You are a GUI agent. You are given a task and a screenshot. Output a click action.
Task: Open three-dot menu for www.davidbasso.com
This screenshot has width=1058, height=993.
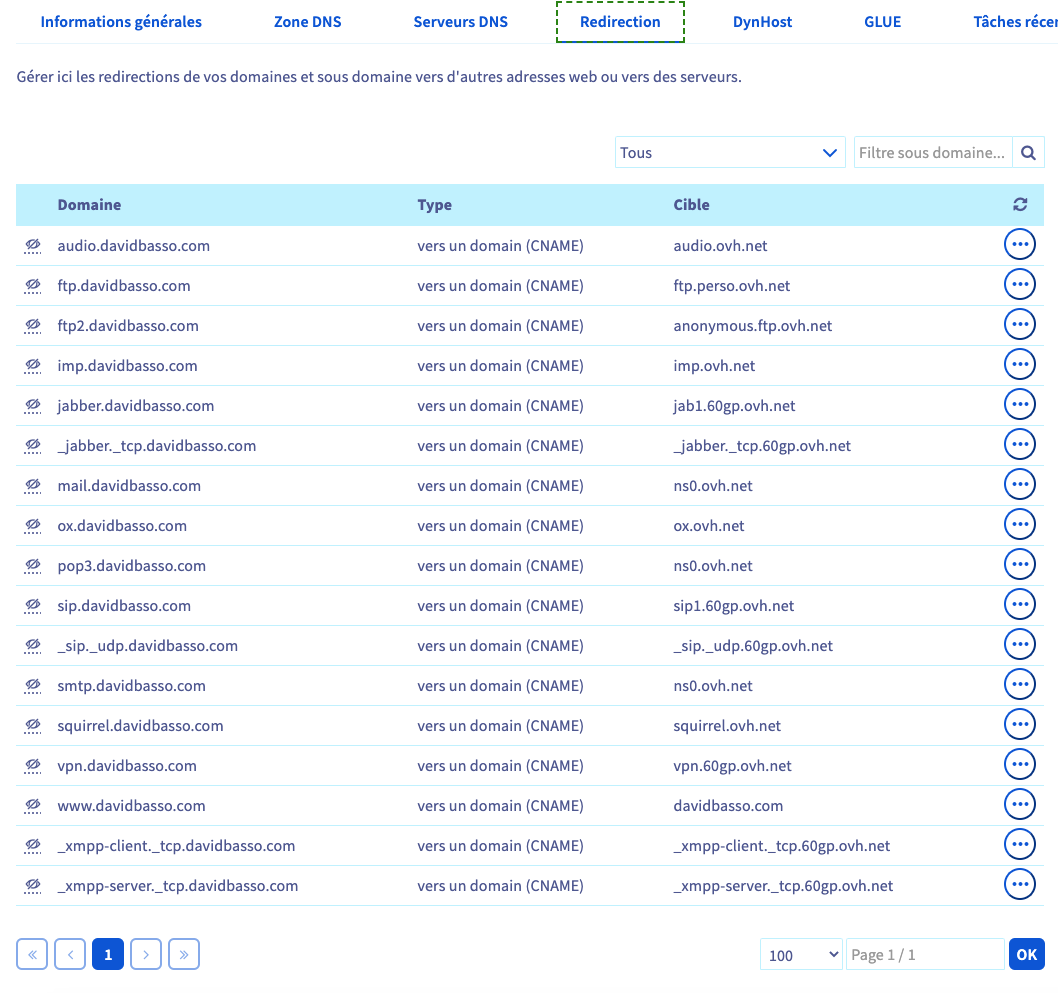tap(1019, 805)
